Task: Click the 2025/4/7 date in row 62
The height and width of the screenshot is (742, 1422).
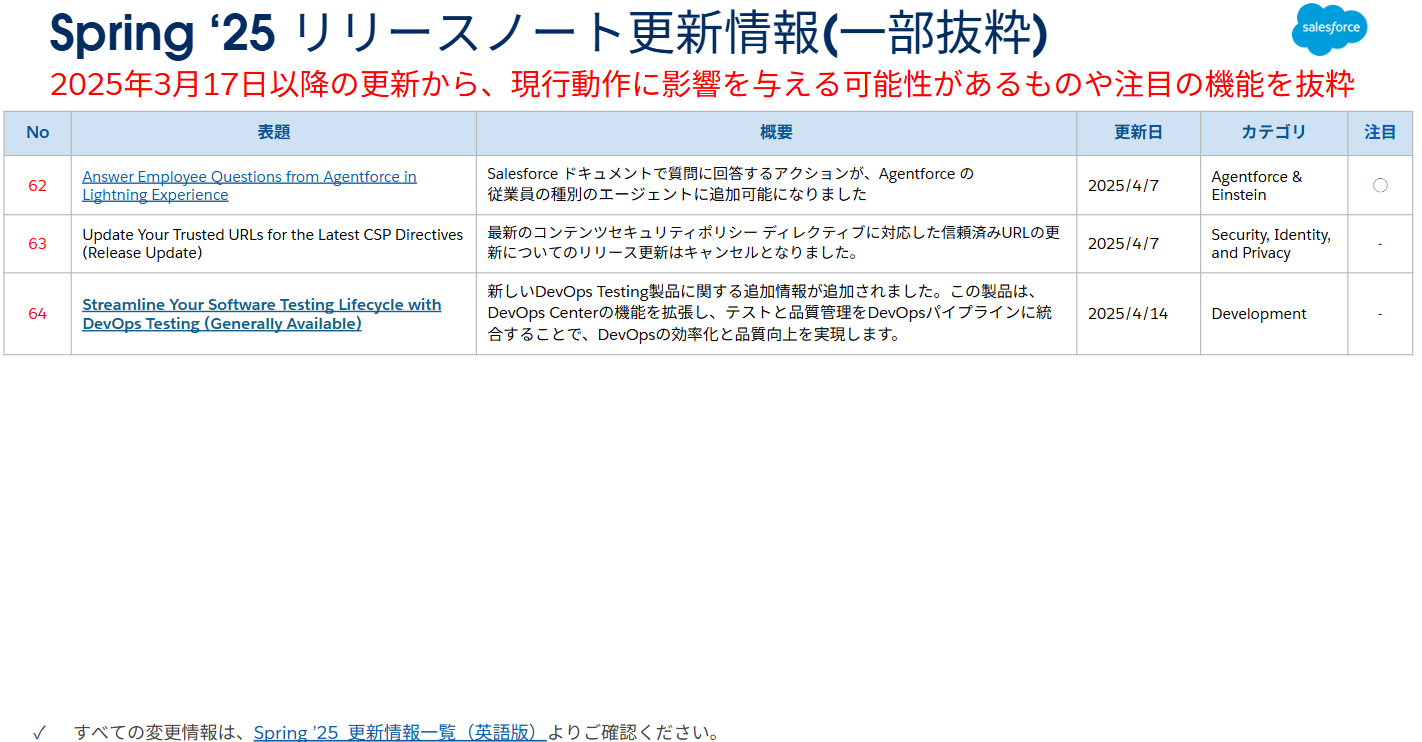Action: click(x=1123, y=185)
